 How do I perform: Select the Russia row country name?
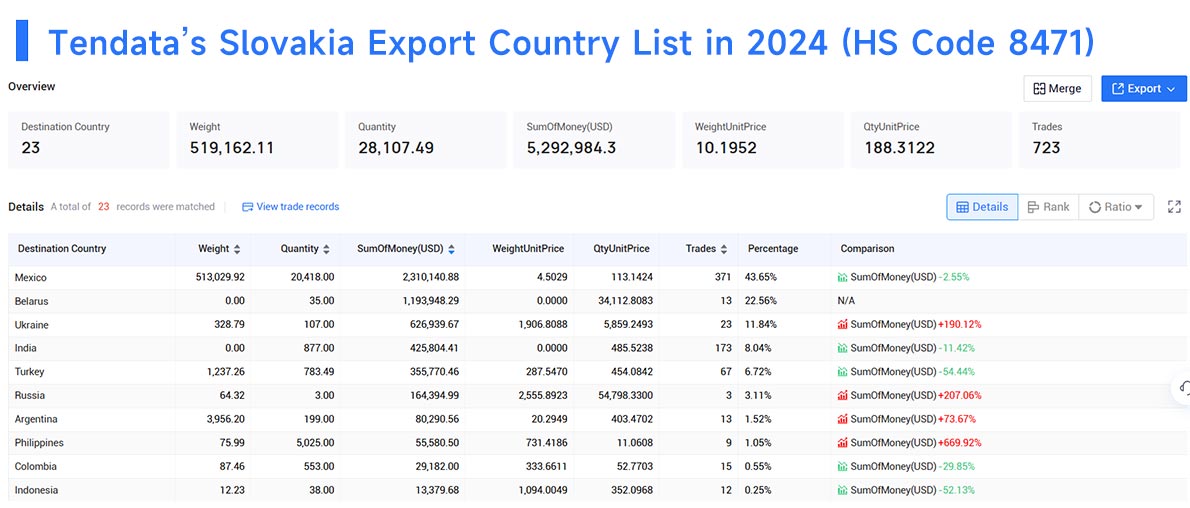click(x=30, y=395)
